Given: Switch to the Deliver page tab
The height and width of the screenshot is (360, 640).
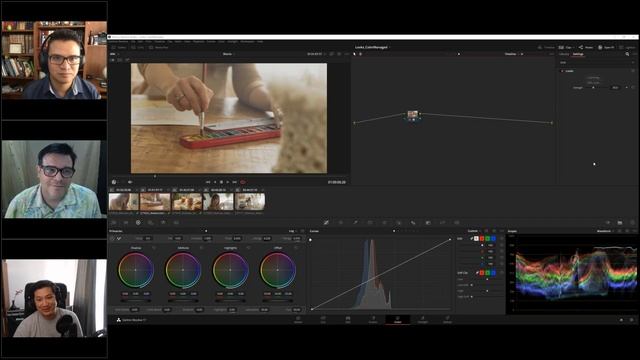Looking at the screenshot, I should click(447, 320).
